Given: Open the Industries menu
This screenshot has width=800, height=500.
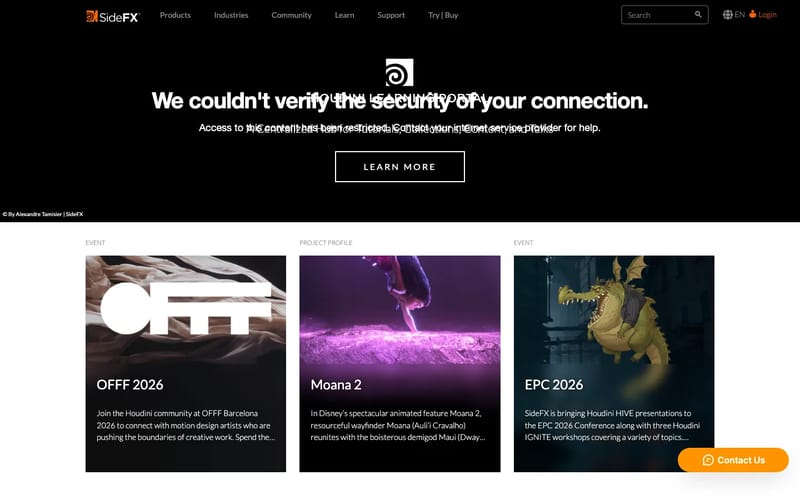Looking at the screenshot, I should 231,15.
